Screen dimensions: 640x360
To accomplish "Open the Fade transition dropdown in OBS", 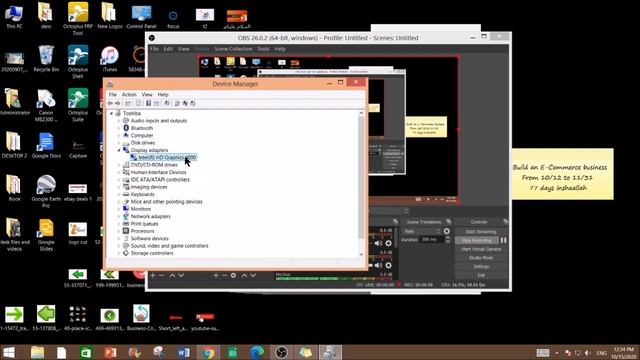I will [422, 231].
